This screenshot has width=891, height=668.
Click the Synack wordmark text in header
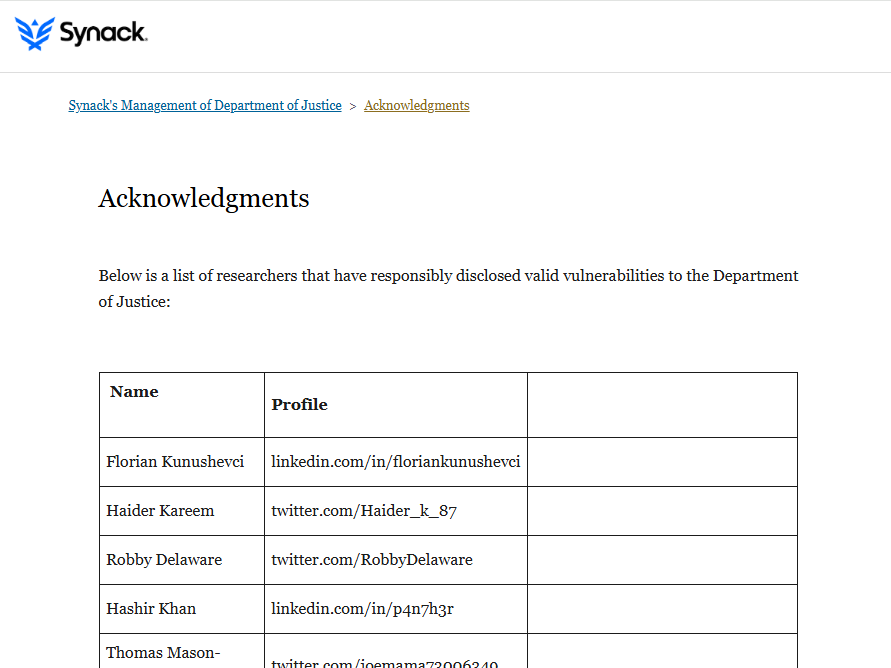tap(103, 33)
